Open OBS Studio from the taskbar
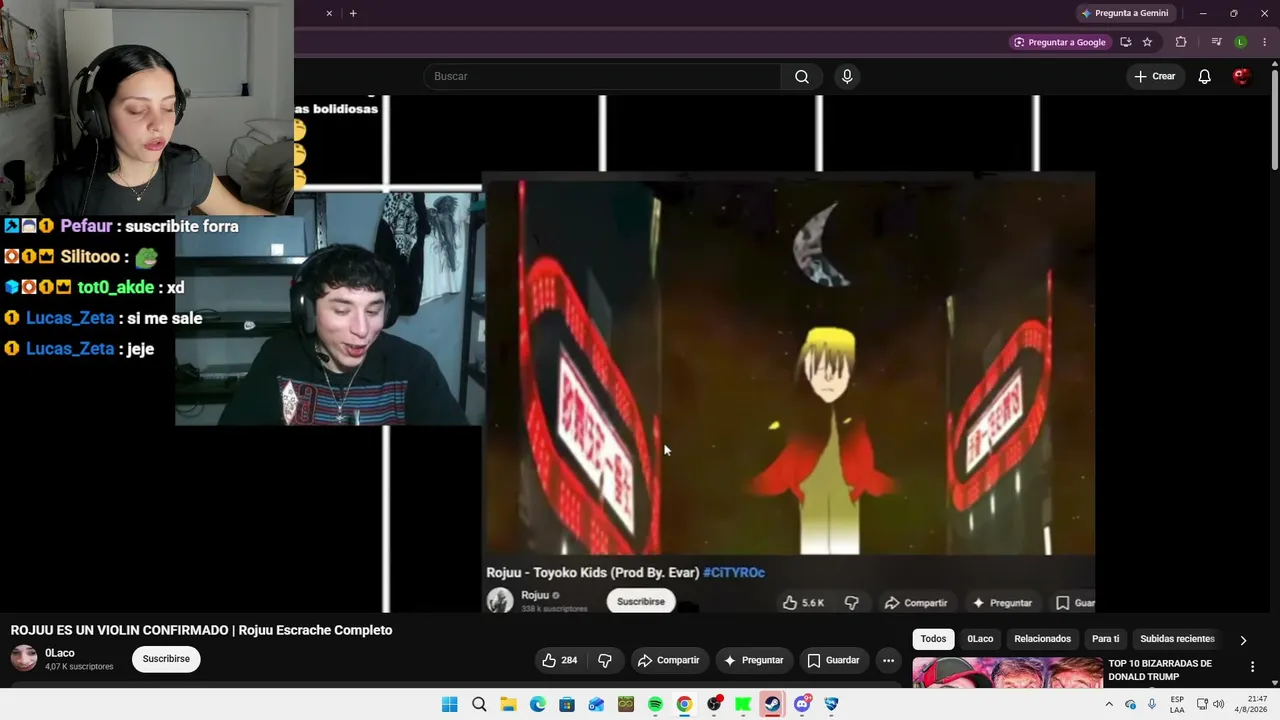 (x=714, y=704)
